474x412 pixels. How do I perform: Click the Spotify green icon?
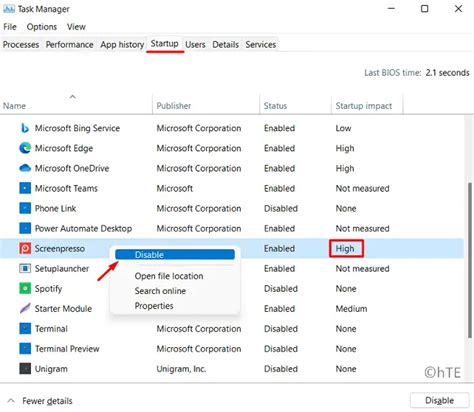[25, 288]
